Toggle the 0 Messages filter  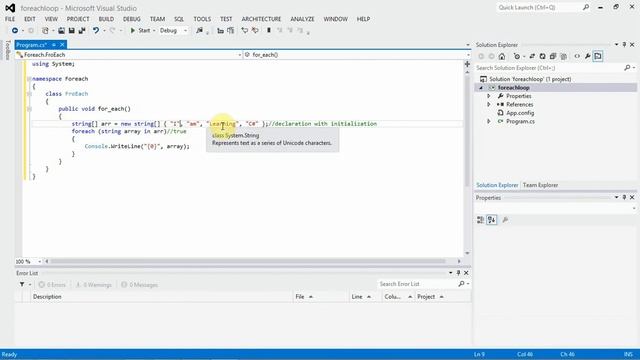click(139, 285)
